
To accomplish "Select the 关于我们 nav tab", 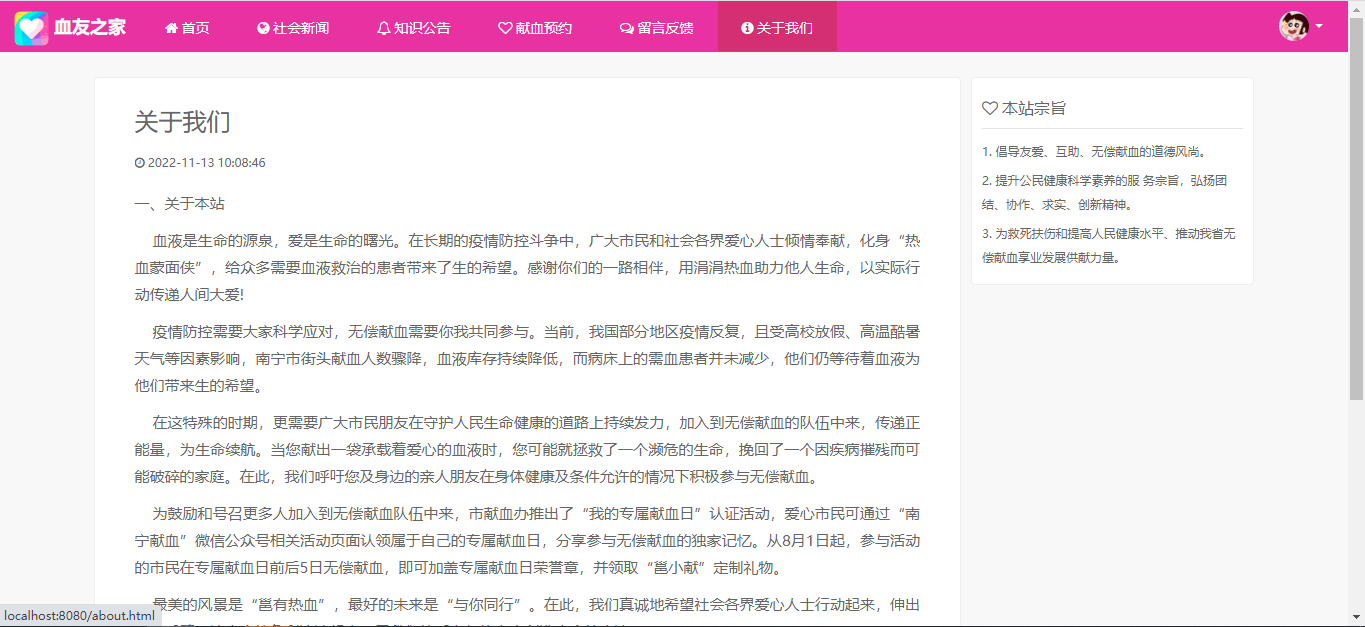I will click(777, 28).
